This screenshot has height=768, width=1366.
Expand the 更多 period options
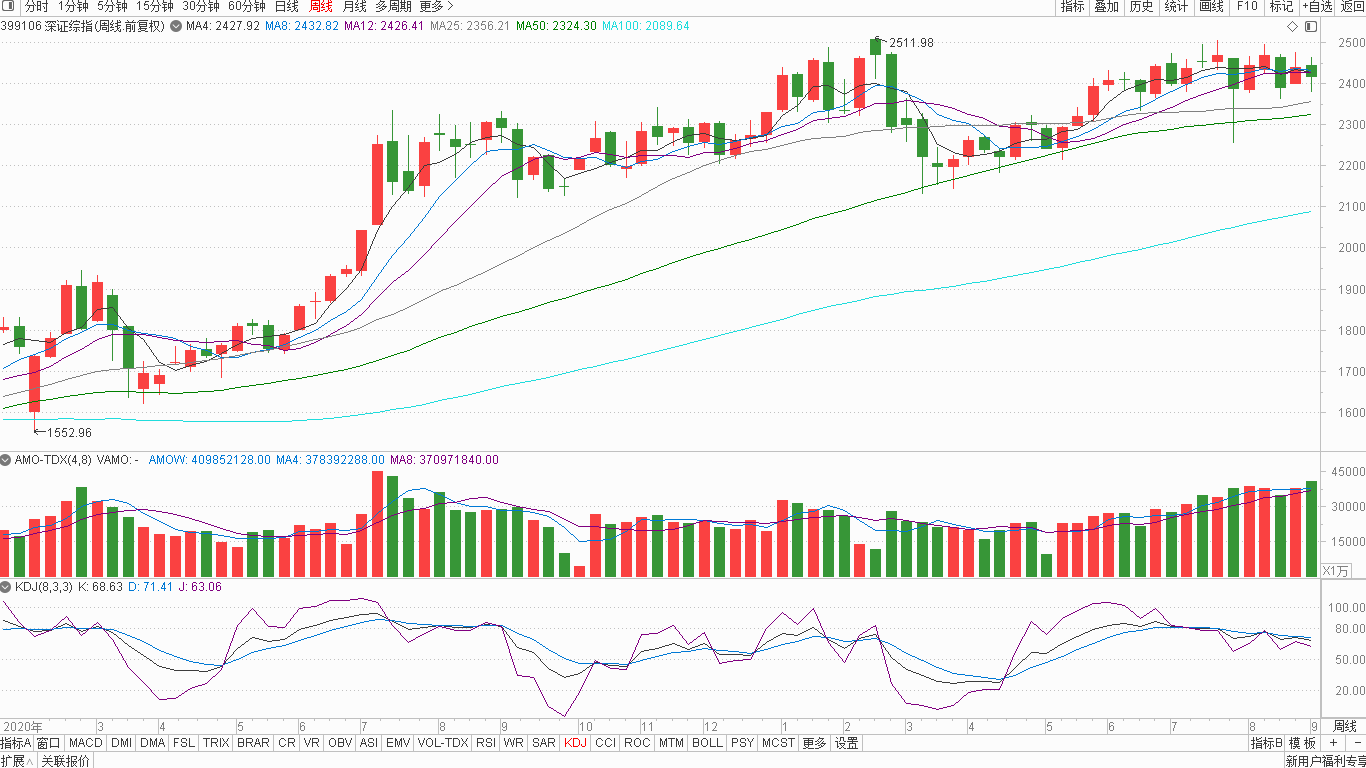[436, 6]
